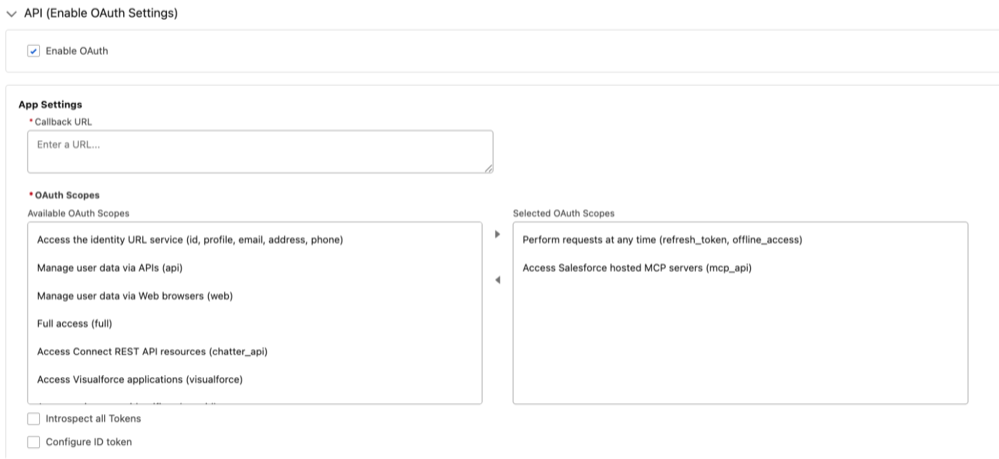Viewport: 999px width, 459px height.
Task: Click right arrow to add selected scope
Action: point(498,235)
